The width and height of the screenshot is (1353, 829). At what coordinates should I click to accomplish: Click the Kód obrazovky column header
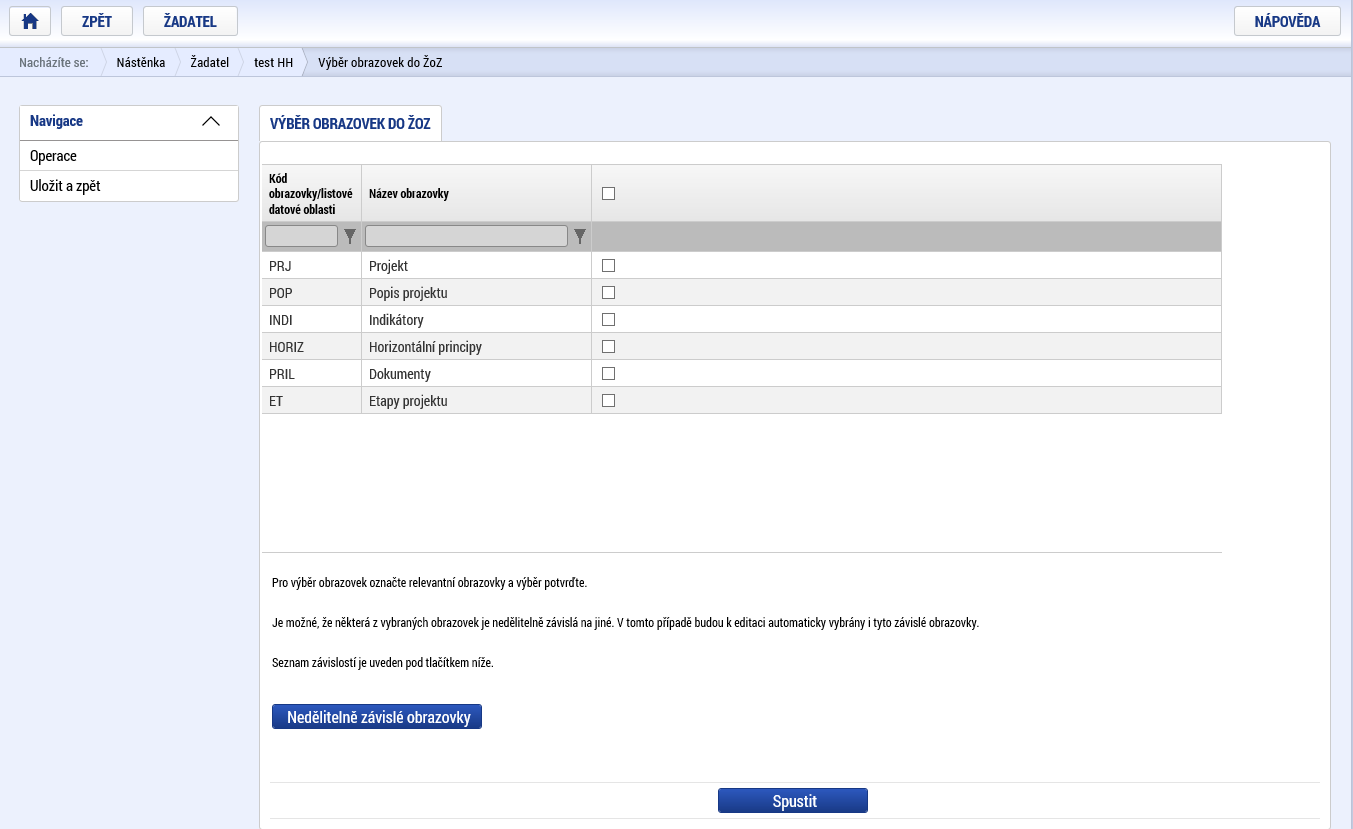(311, 194)
